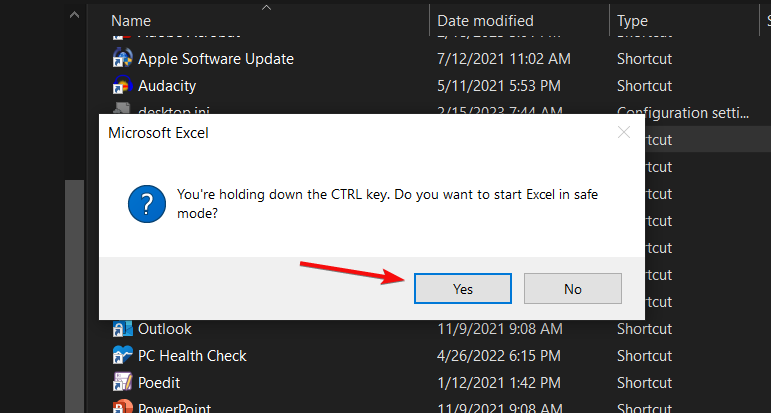Select the desktop.ini file icon
This screenshot has height=413, width=771.
point(123,110)
